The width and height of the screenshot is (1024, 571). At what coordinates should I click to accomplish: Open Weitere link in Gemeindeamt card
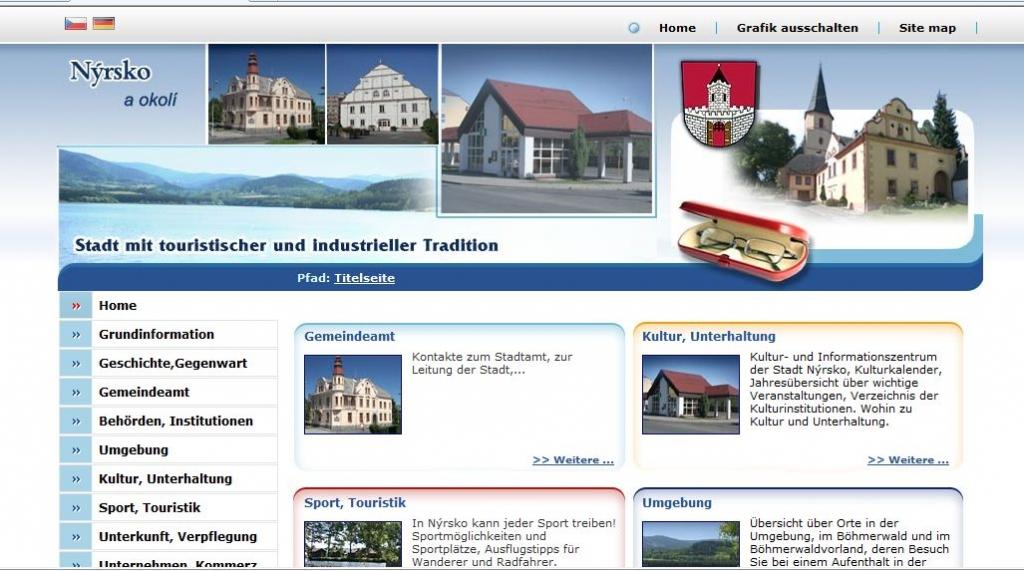pyautogui.click(x=573, y=460)
